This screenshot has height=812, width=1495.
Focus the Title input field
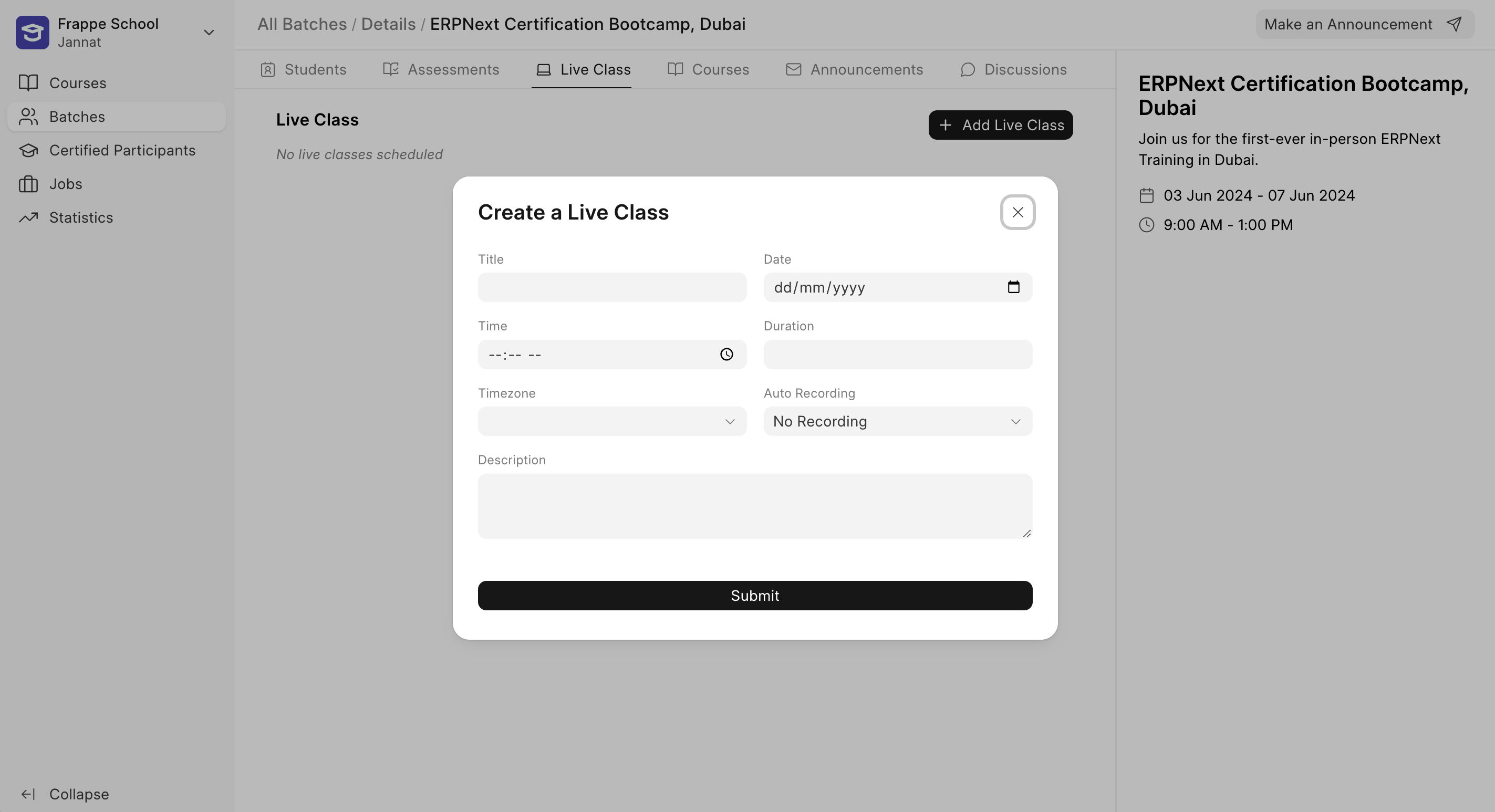(611, 287)
